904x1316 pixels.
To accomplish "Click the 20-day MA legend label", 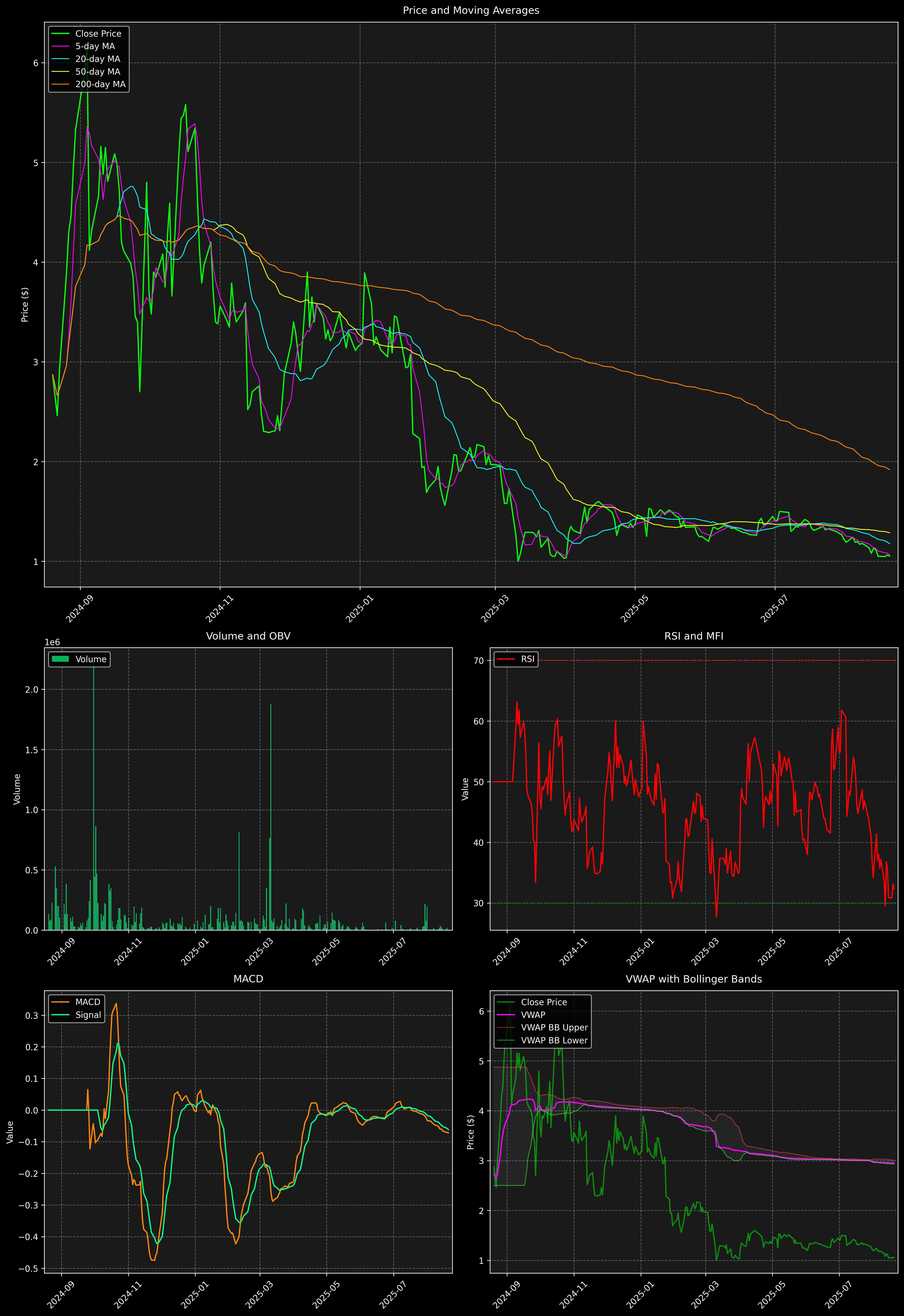I will 97,59.
